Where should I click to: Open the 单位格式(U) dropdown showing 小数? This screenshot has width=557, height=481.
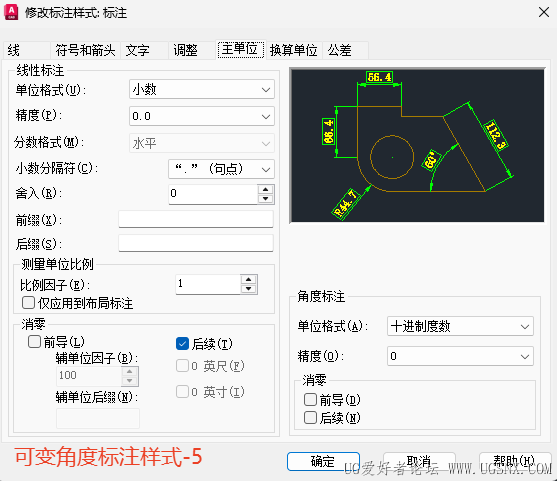202,89
